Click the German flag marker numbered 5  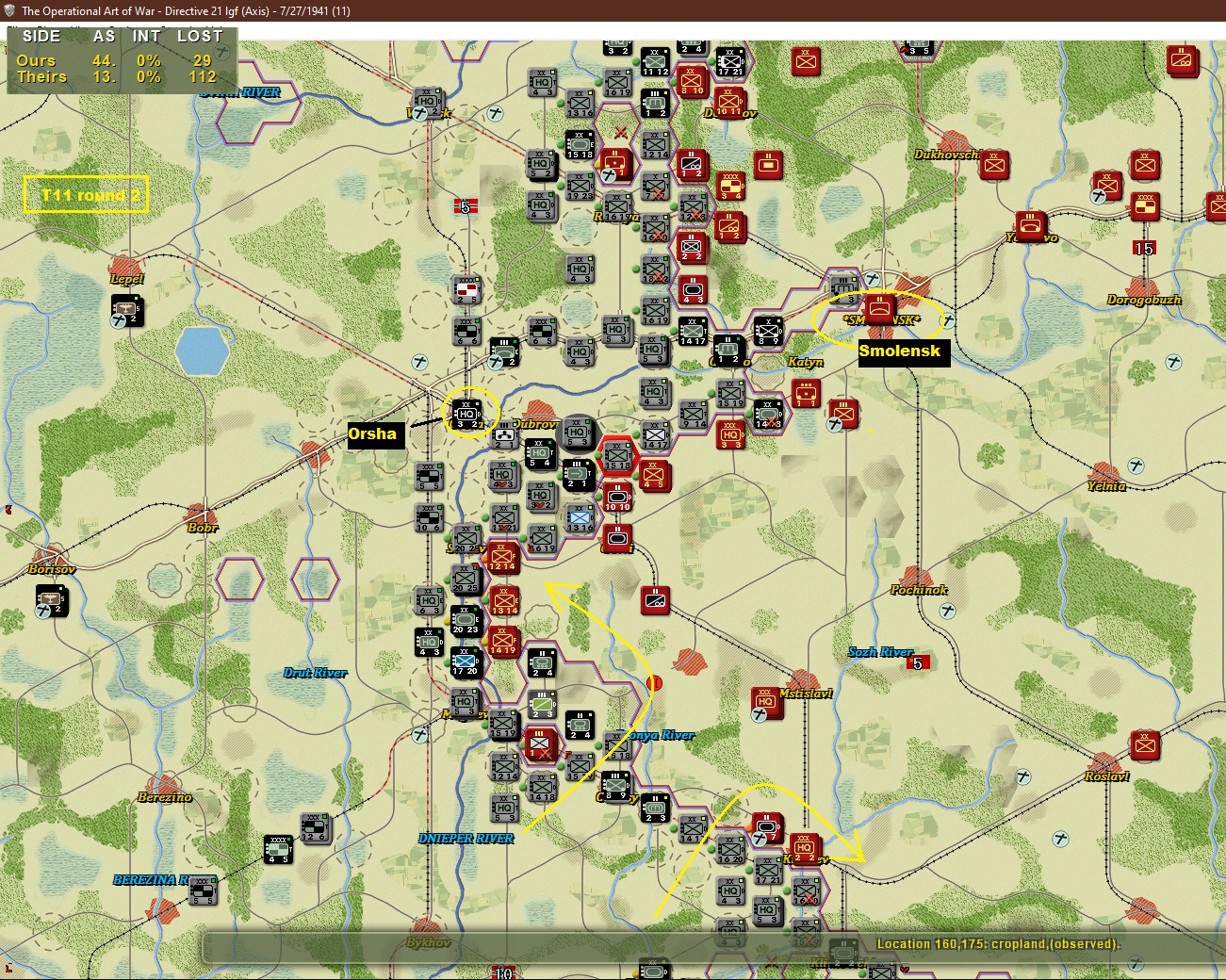click(466, 206)
